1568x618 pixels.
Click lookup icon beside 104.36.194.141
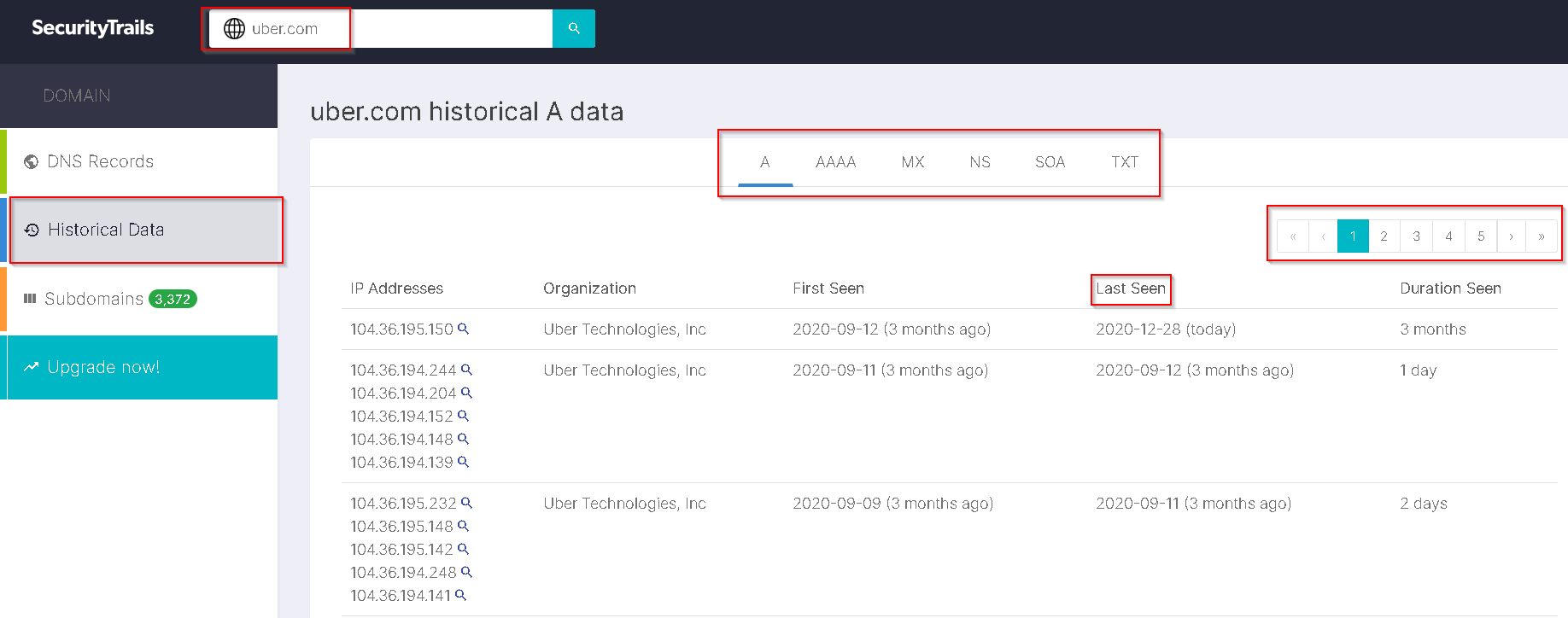(460, 595)
